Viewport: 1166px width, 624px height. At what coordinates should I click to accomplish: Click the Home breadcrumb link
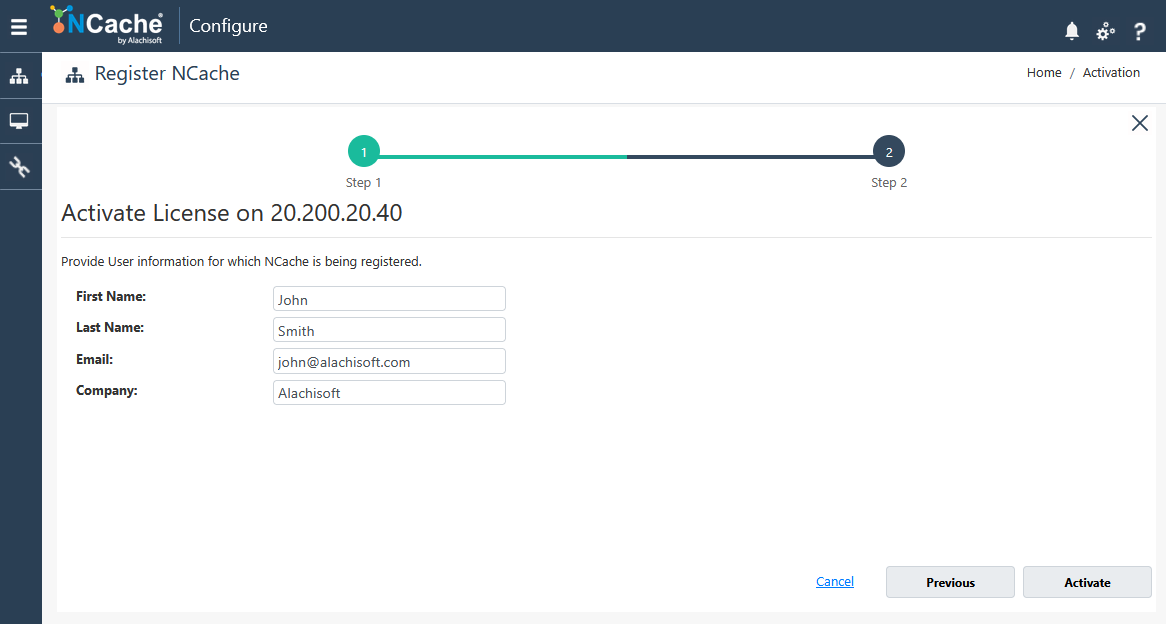1044,73
